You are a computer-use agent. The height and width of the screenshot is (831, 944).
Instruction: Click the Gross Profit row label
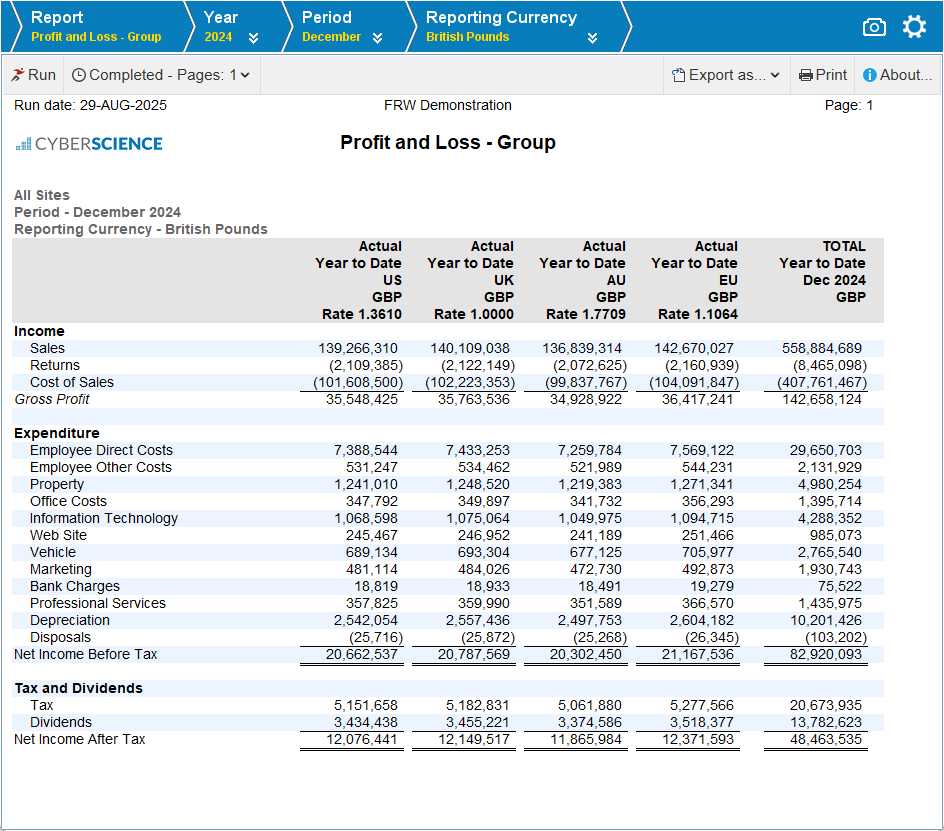click(52, 399)
